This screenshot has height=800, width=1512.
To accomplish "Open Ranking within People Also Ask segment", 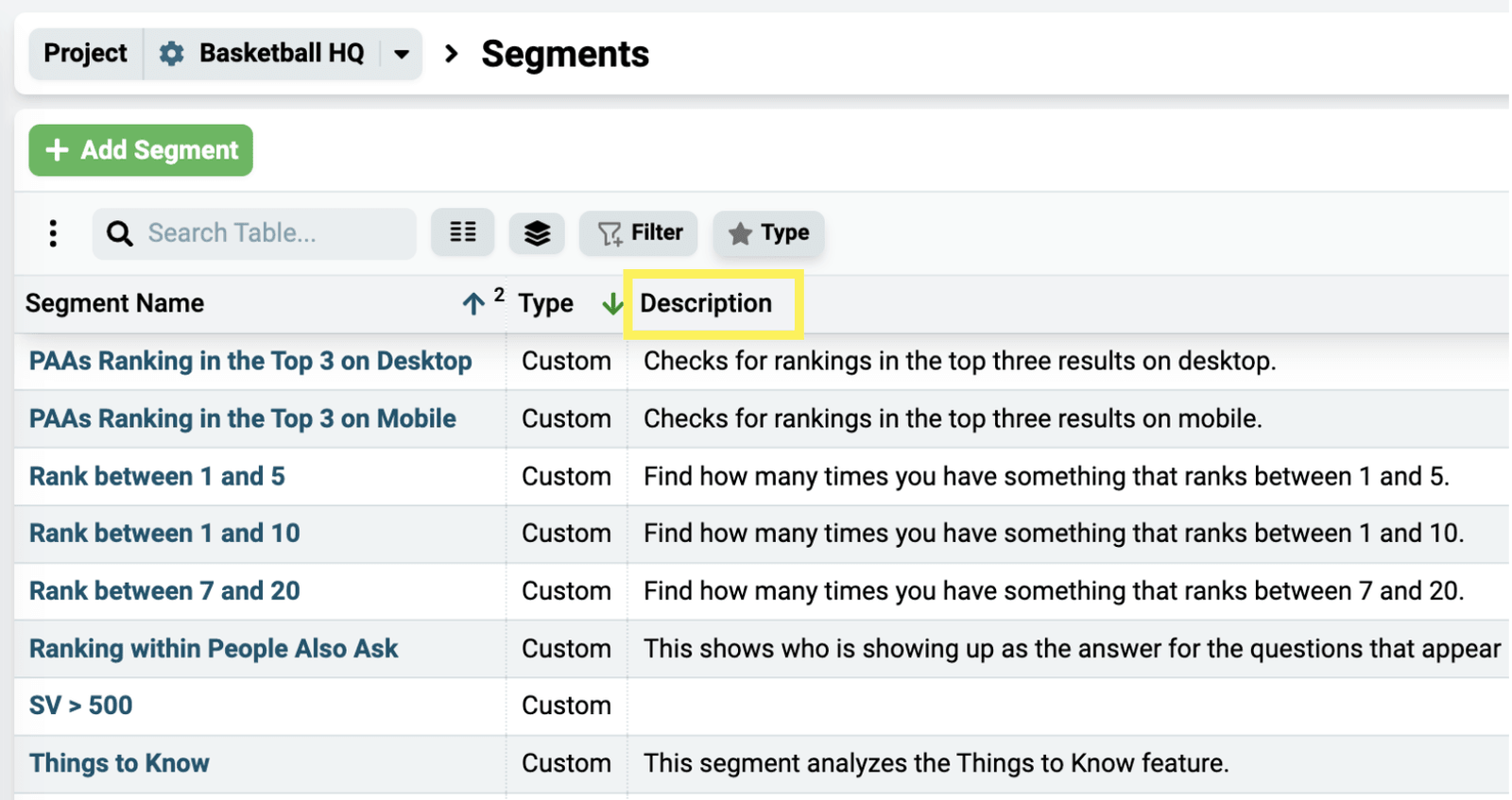I will tap(214, 648).
